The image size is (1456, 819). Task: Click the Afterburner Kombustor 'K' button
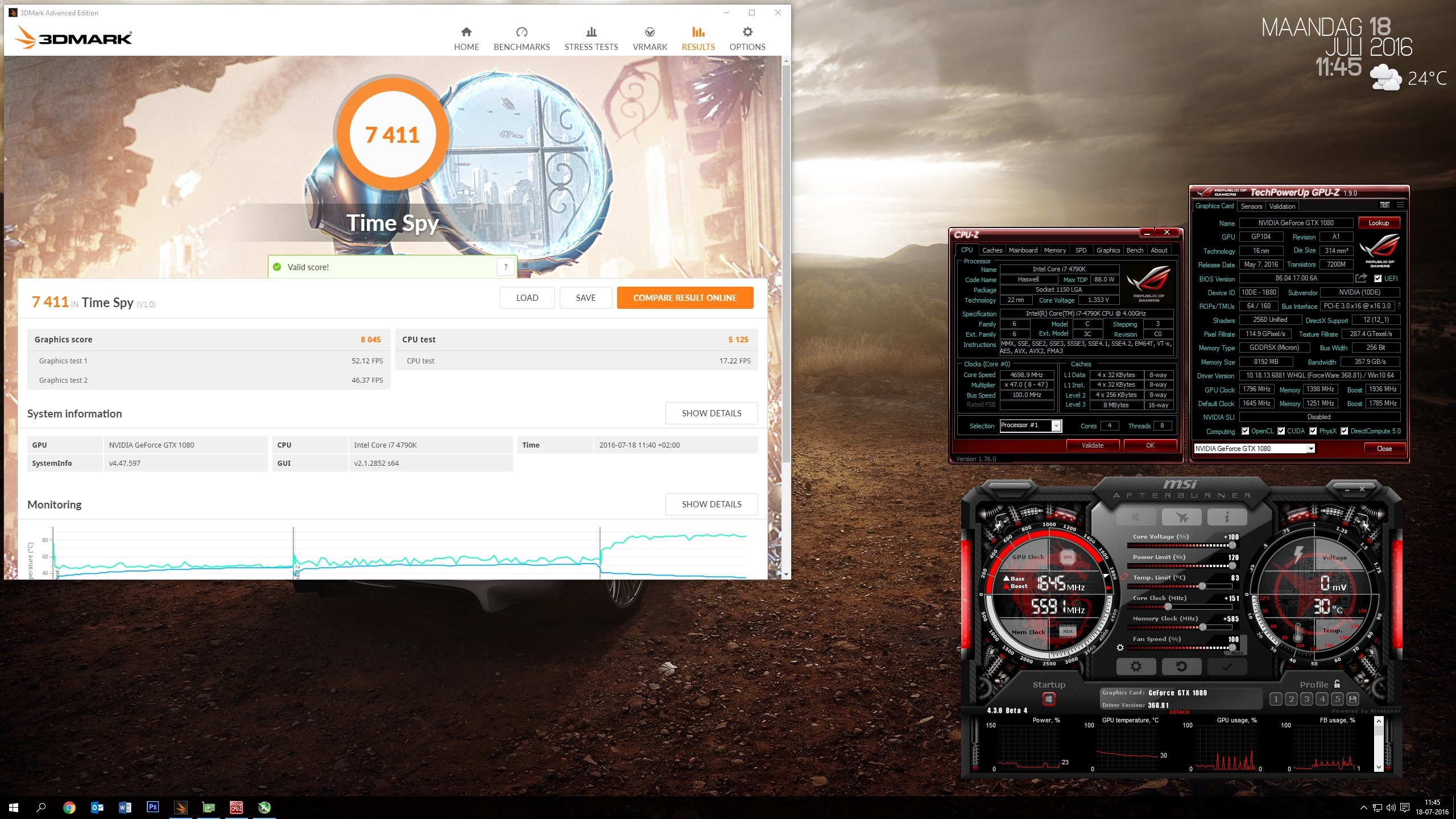[1136, 517]
